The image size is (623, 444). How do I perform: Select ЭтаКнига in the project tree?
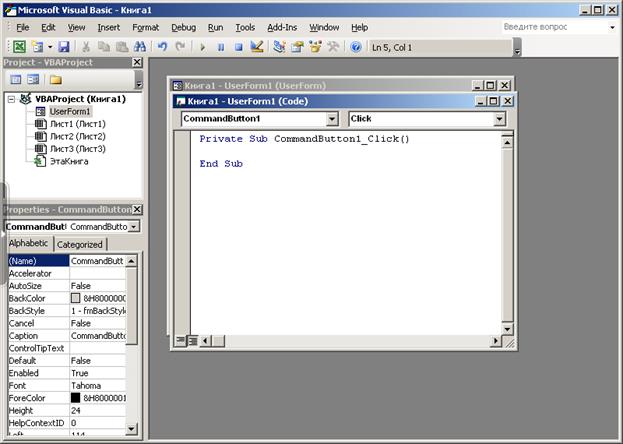(x=68, y=160)
